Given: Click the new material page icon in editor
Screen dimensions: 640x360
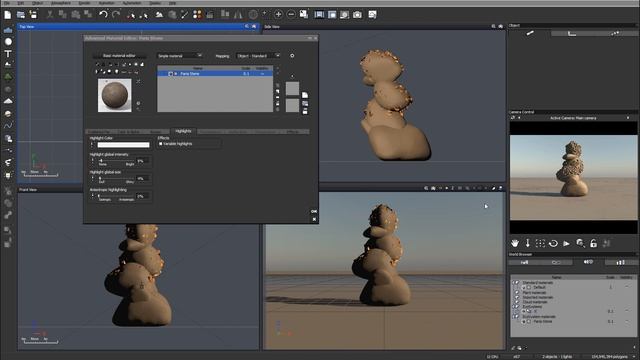Looking at the screenshot, I should [305, 95].
